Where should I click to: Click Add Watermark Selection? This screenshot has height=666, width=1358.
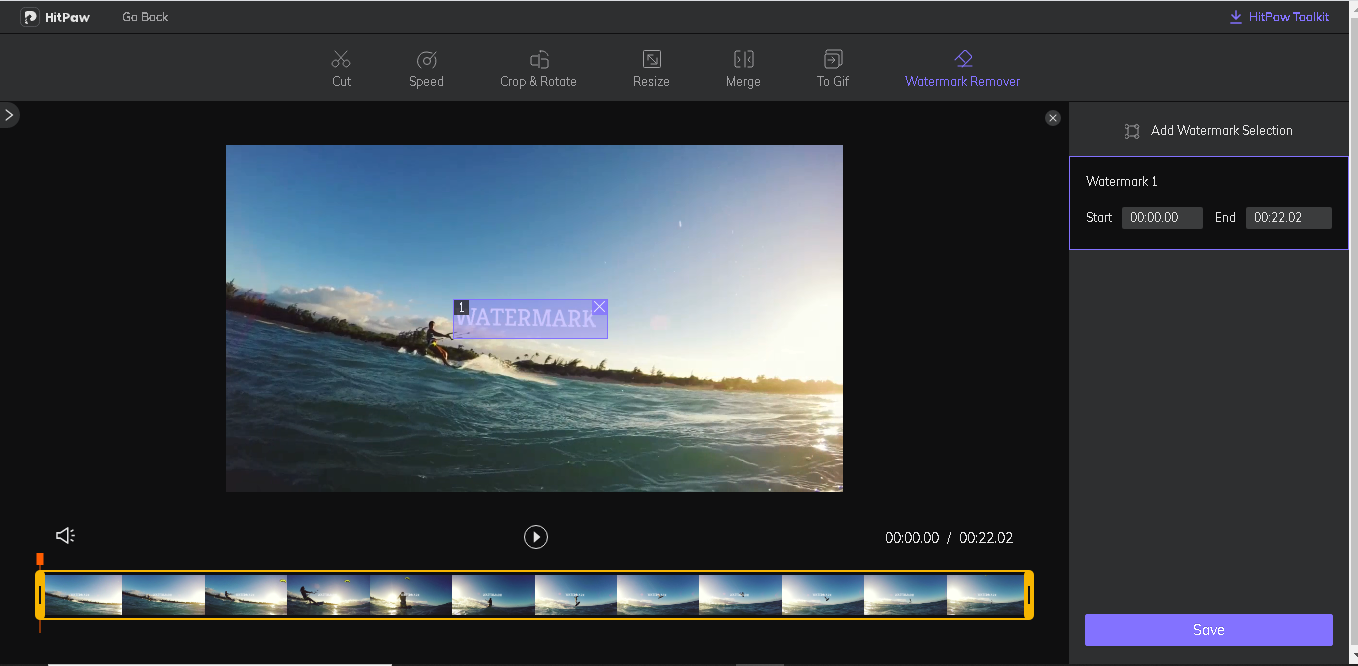(x=1208, y=130)
